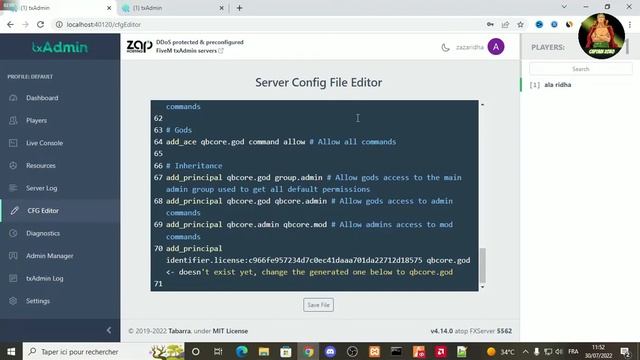Image resolution: width=640 pixels, height=360 pixels.
Task: Click the txAdmin Log icon
Action: 13,278
